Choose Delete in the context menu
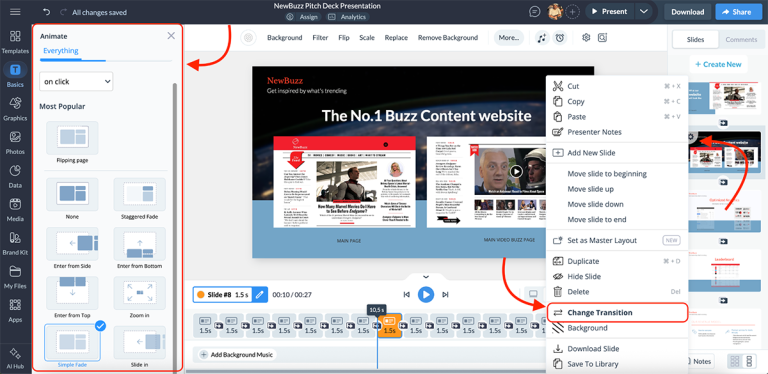Viewport: 768px width, 374px height. tap(617, 291)
